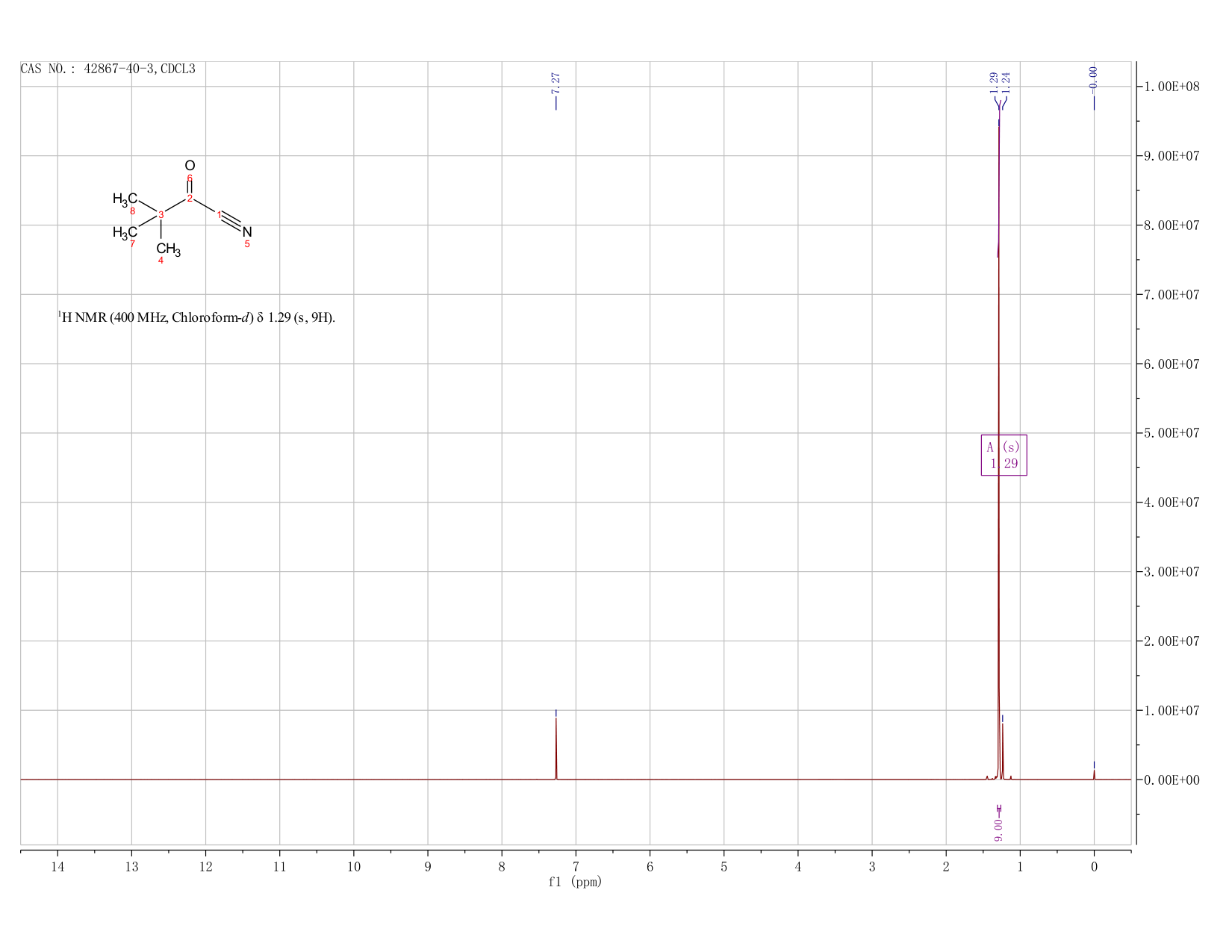Select the H3C group numbered 8

(125, 199)
